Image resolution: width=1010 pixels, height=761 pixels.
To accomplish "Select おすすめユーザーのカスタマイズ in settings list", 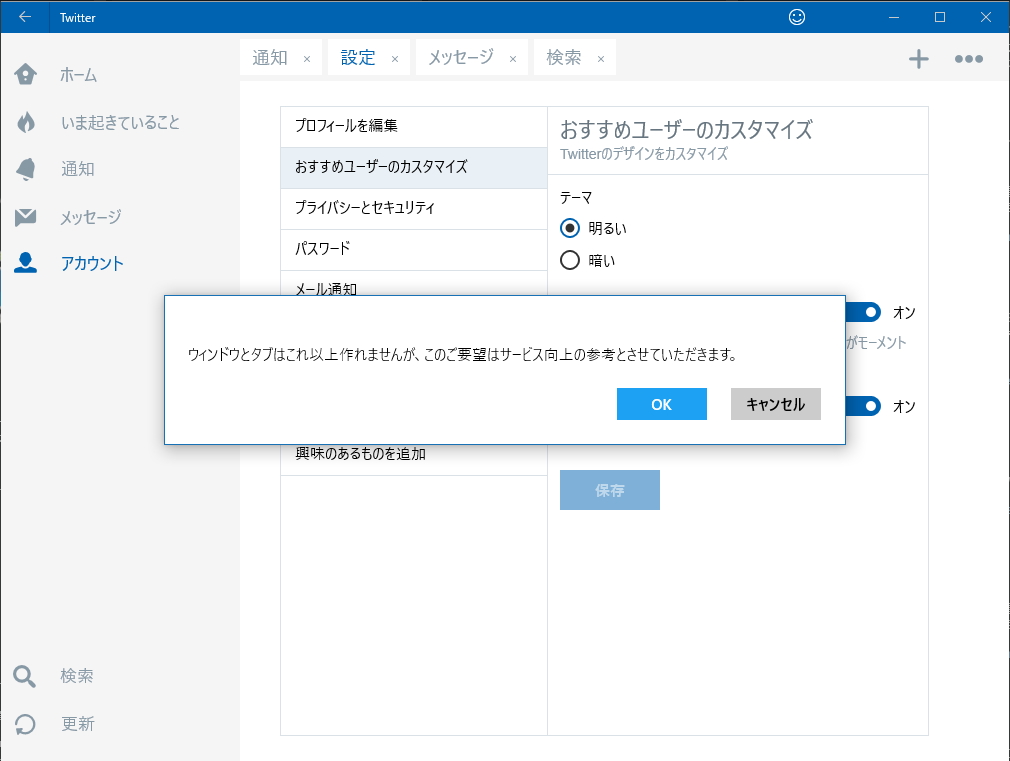I will tap(414, 168).
